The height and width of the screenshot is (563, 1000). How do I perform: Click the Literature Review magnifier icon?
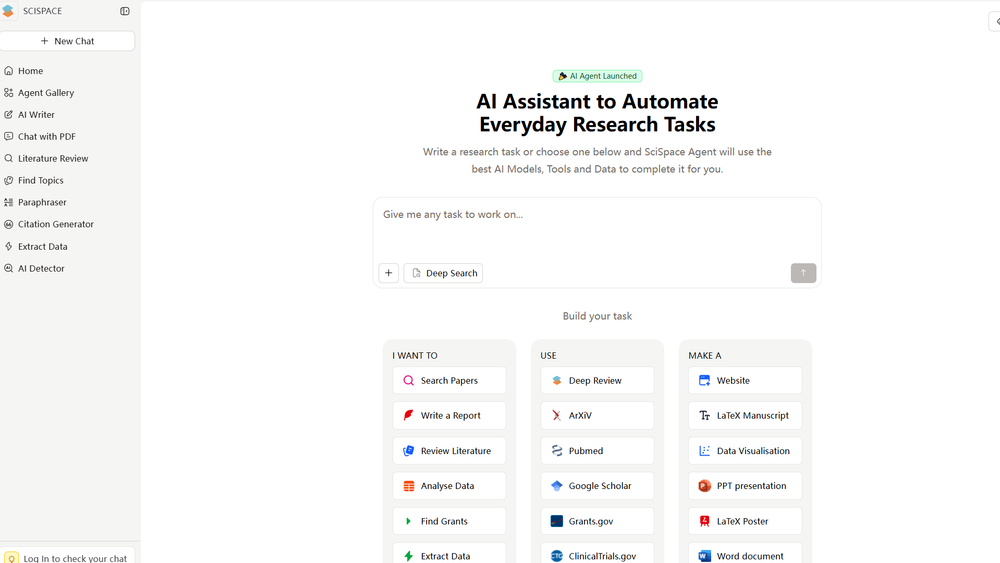tap(8, 158)
